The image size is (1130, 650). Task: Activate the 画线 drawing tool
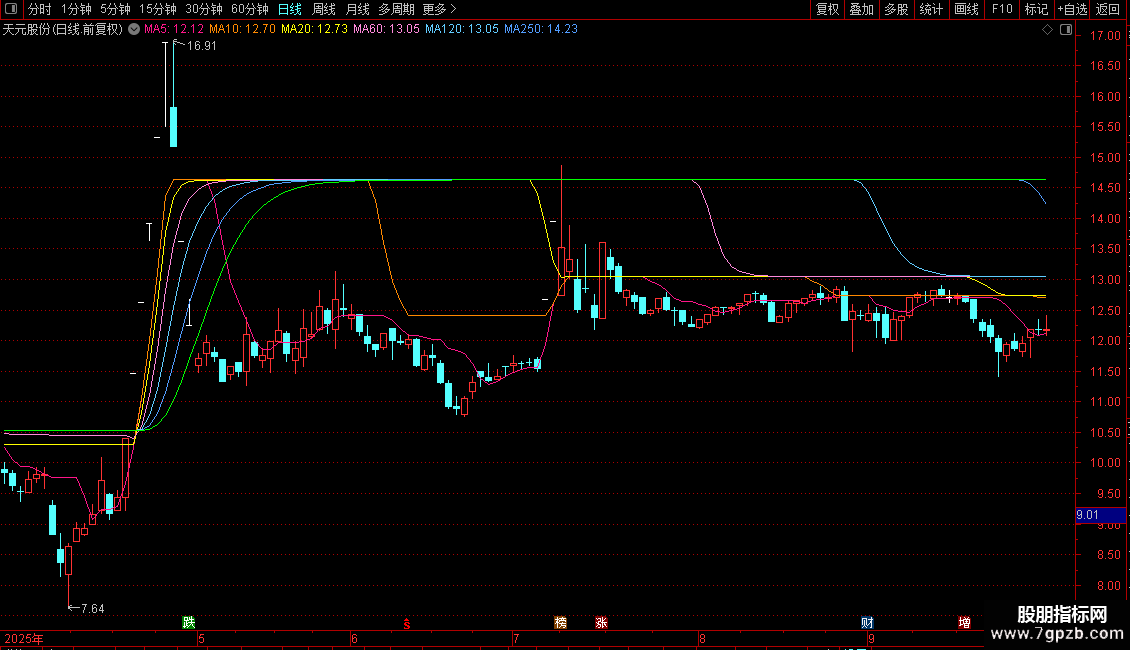[x=966, y=9]
